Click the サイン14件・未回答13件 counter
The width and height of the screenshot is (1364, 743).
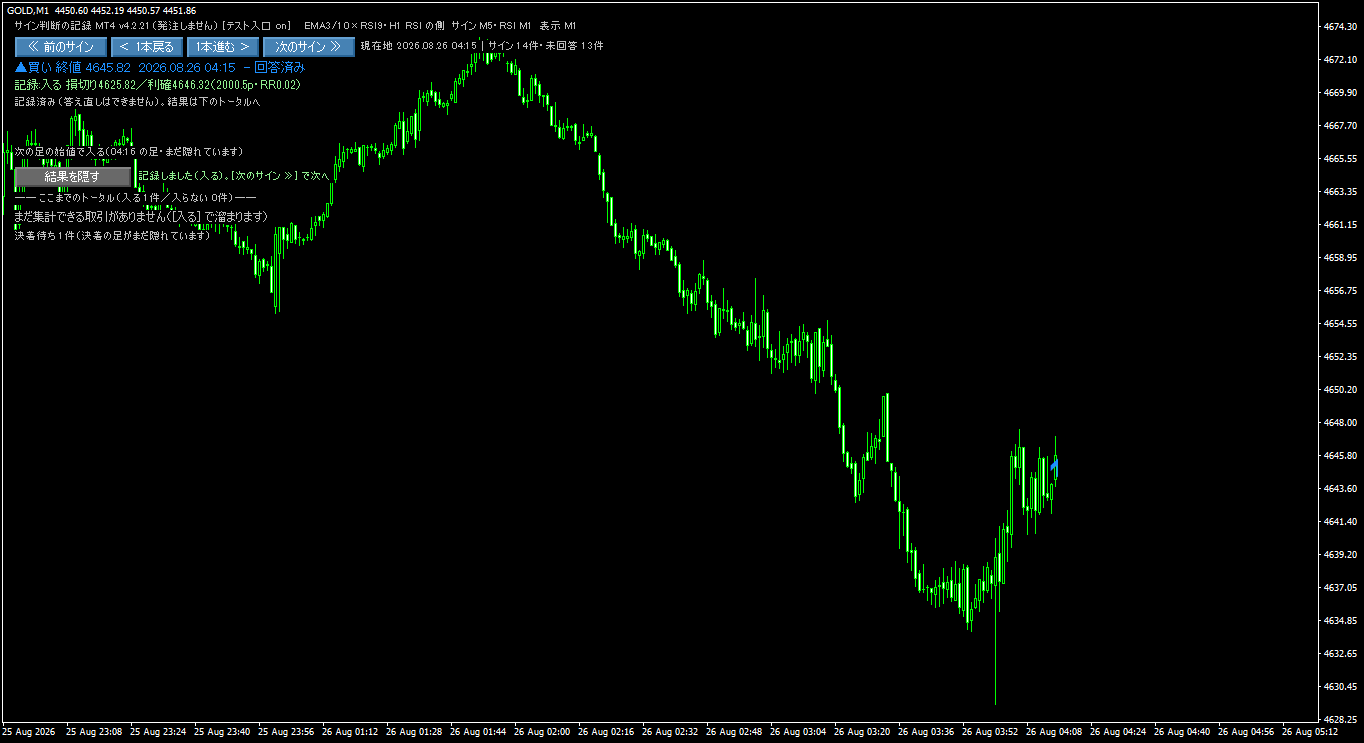tap(546, 46)
